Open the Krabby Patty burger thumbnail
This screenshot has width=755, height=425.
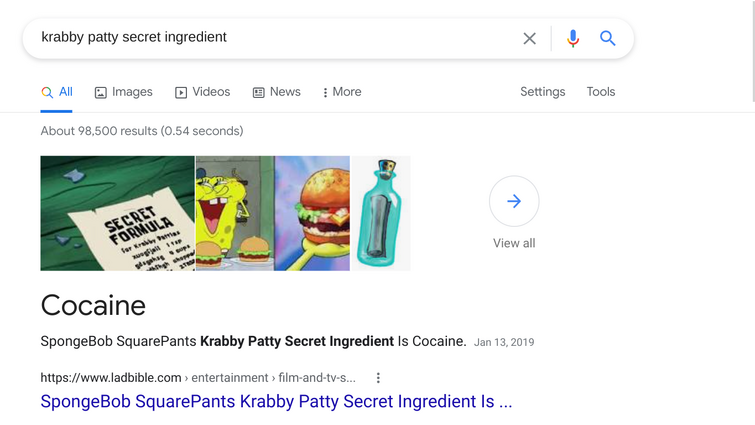[312, 213]
